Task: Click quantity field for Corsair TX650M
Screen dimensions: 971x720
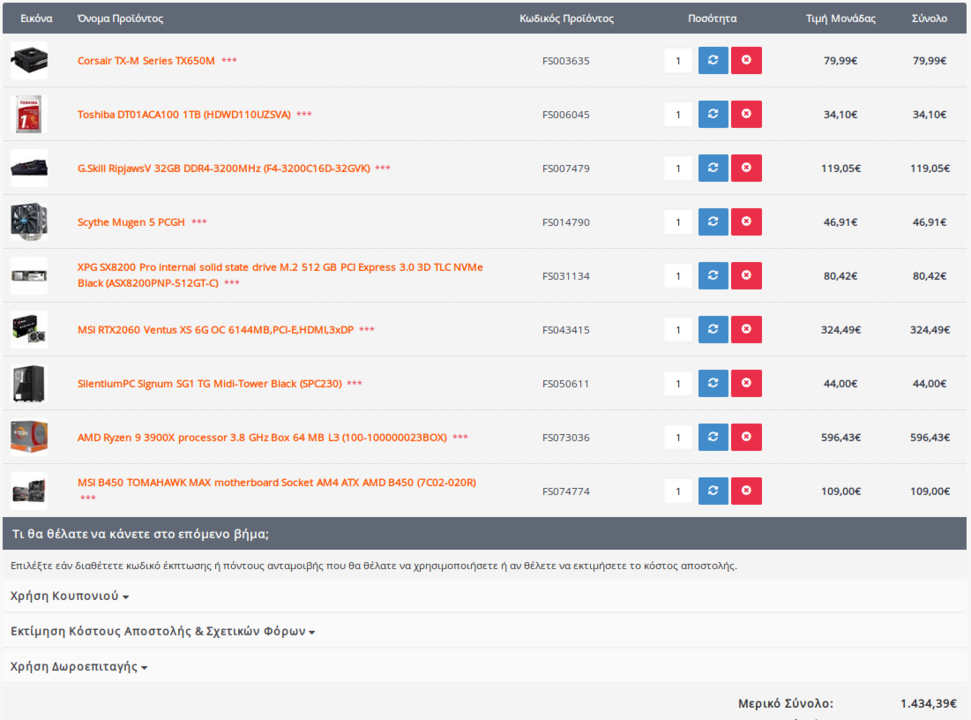Action: tap(678, 61)
